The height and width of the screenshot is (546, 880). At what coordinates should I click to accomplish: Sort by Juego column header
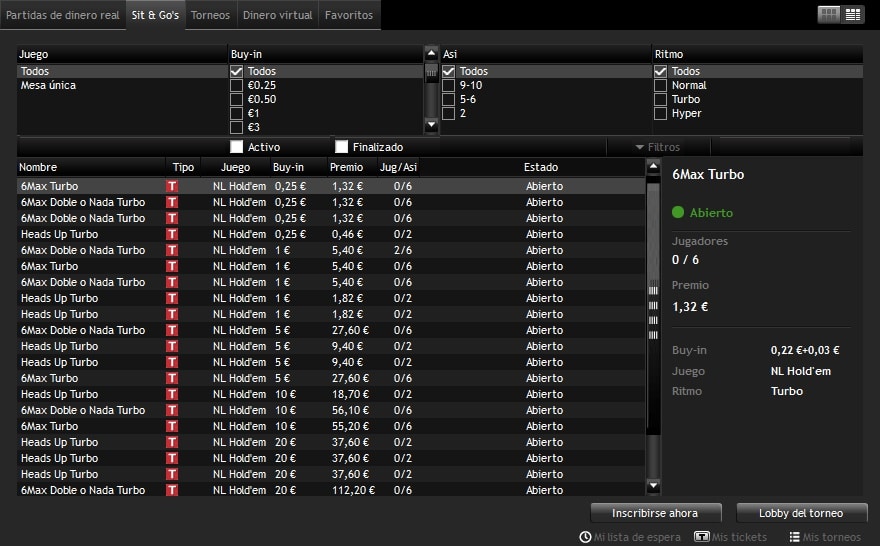[x=236, y=167]
